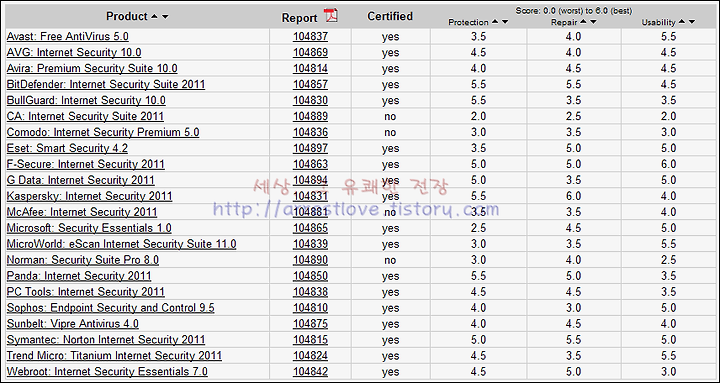Open Comodo: Internet Security Premium 5.0
720x383 pixels.
click(x=103, y=132)
